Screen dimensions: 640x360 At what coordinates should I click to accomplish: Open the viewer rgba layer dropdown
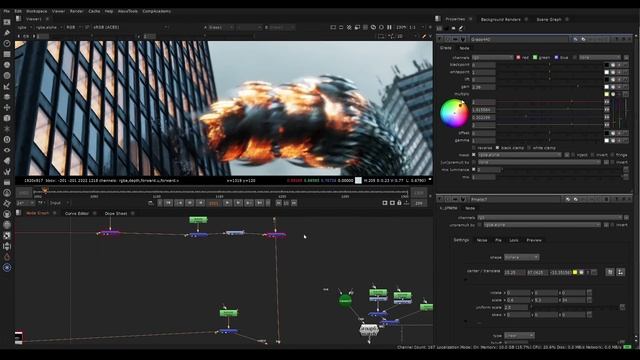[x=24, y=27]
